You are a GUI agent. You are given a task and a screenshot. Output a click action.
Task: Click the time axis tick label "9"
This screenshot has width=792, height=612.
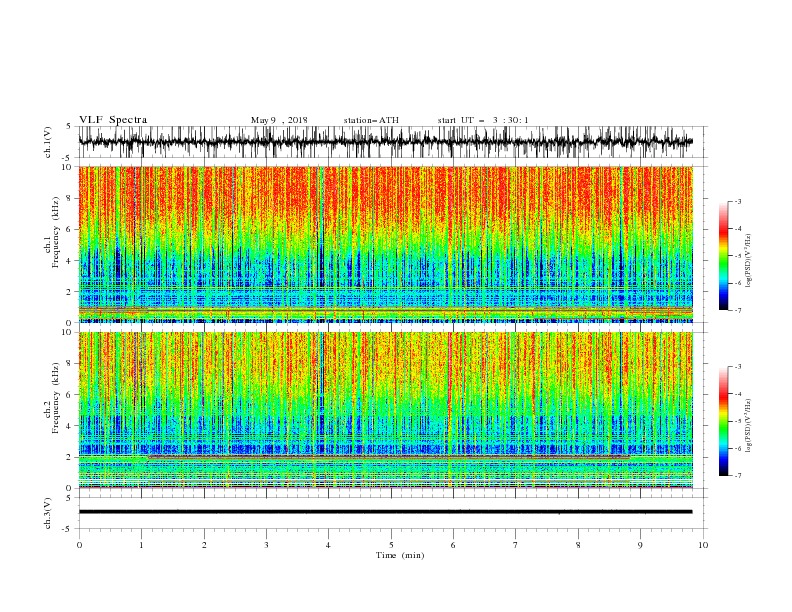click(640, 545)
